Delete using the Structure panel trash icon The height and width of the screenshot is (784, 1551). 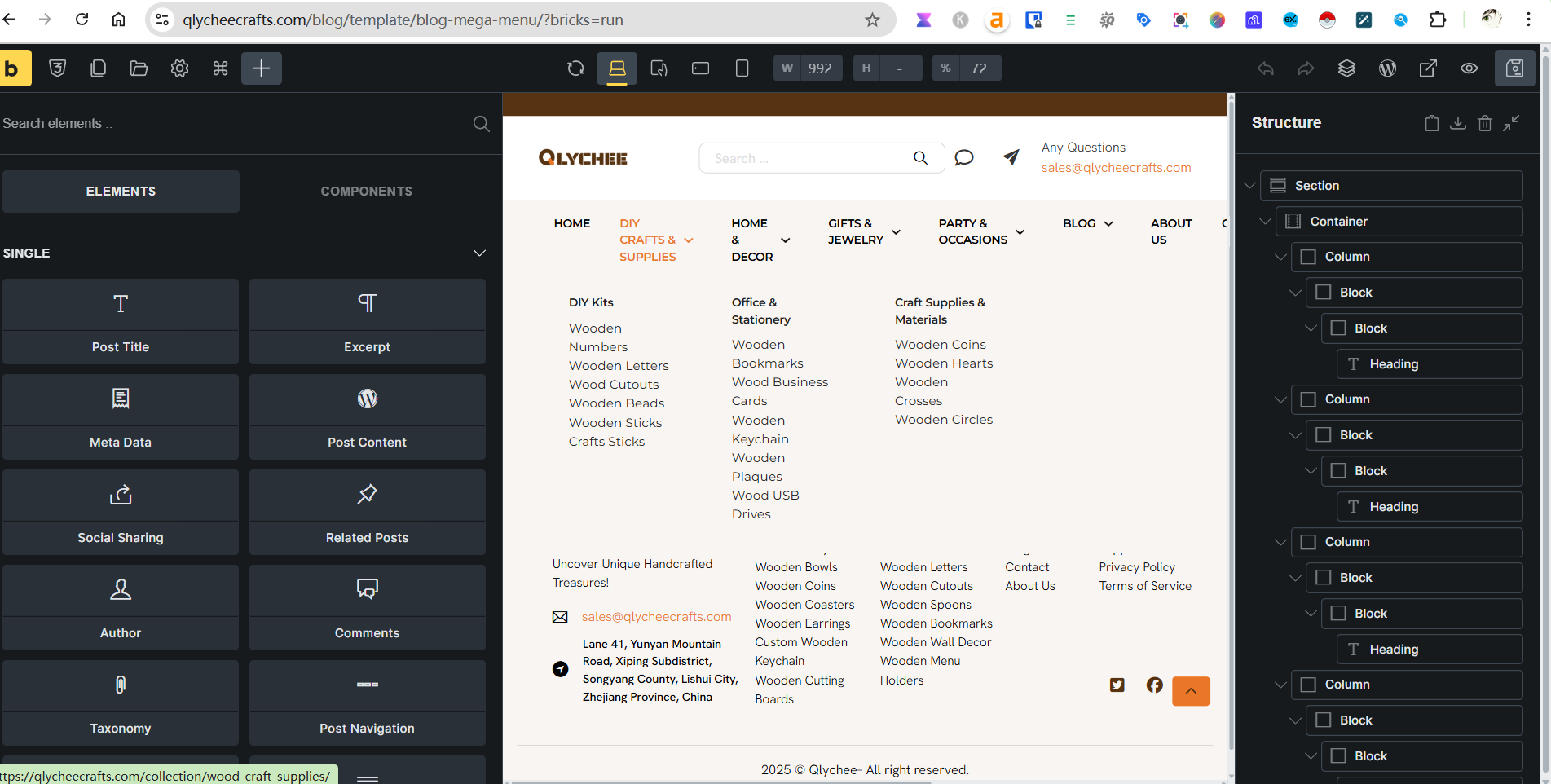click(x=1484, y=123)
